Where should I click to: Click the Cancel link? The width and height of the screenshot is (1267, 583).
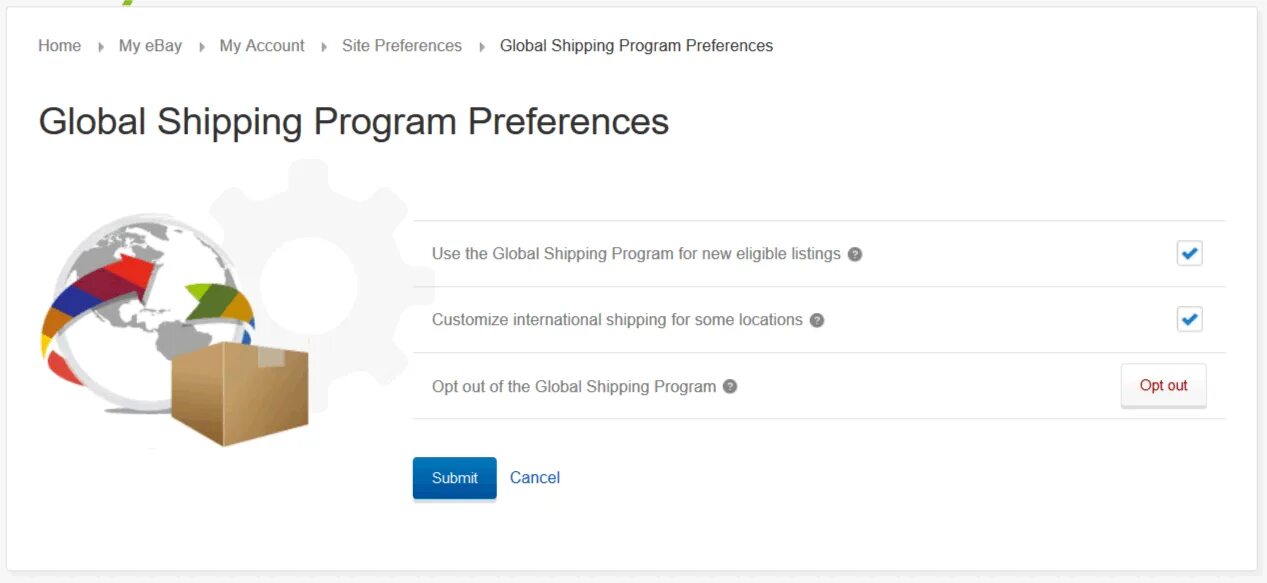coord(535,478)
